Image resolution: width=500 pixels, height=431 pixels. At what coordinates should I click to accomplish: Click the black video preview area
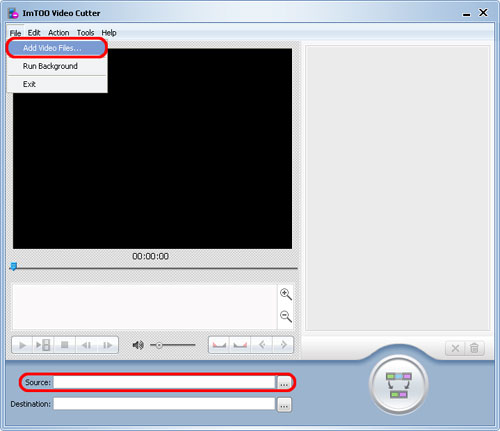152,149
